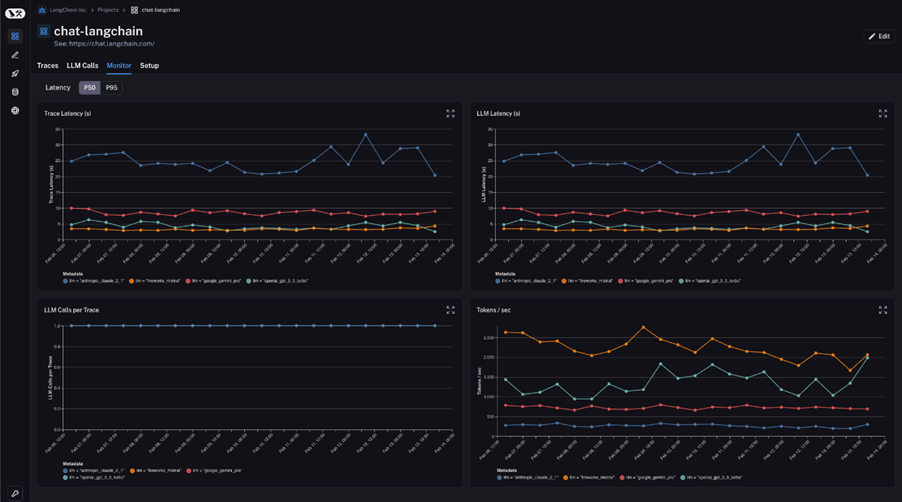Open the annotation pencil icon in sidebar

coord(15,55)
